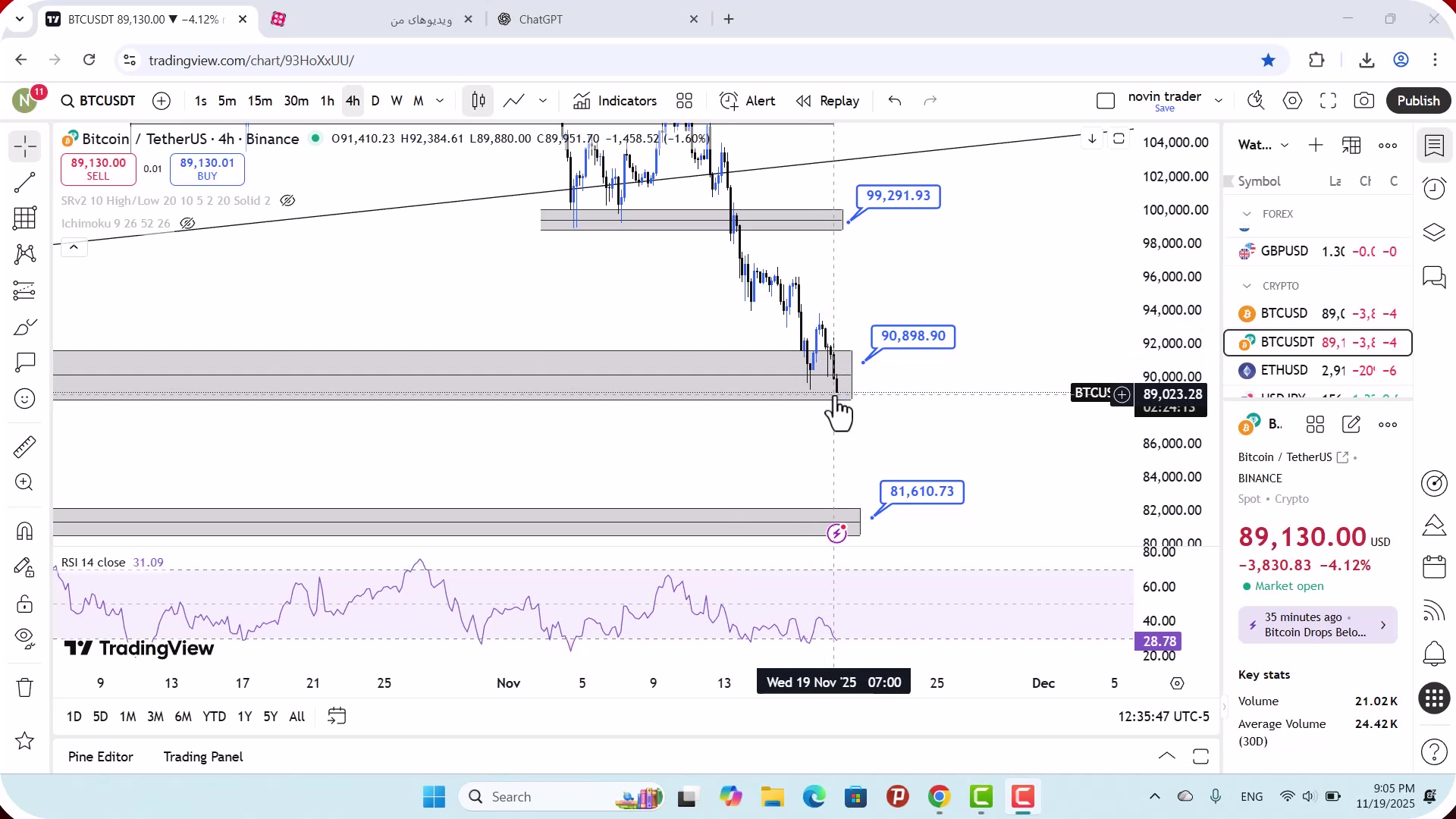Toggle Ichimoku indicator visibility
The width and height of the screenshot is (1456, 819).
point(187,224)
